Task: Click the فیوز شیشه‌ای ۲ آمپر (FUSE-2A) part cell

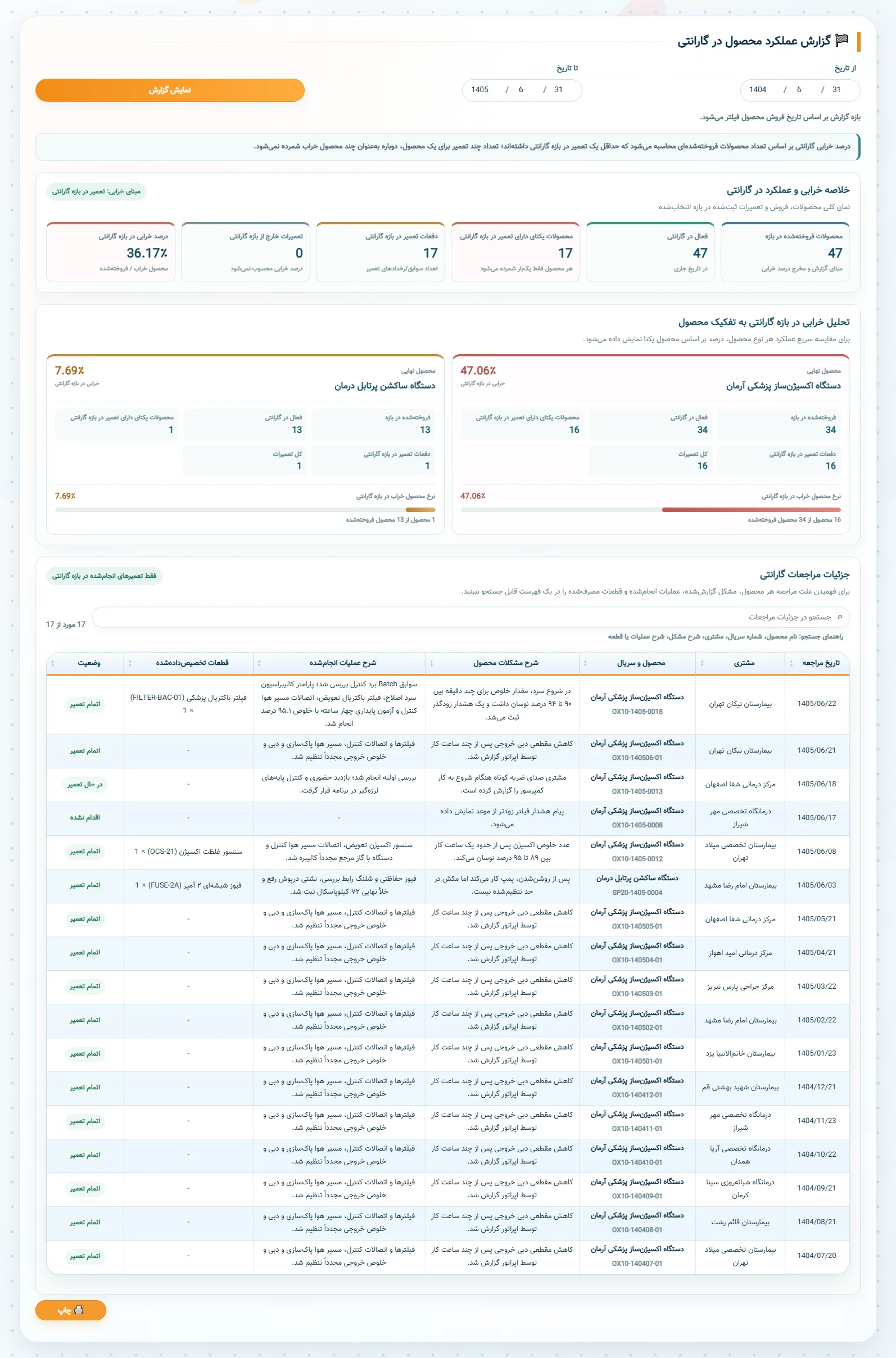Action: 188,885
